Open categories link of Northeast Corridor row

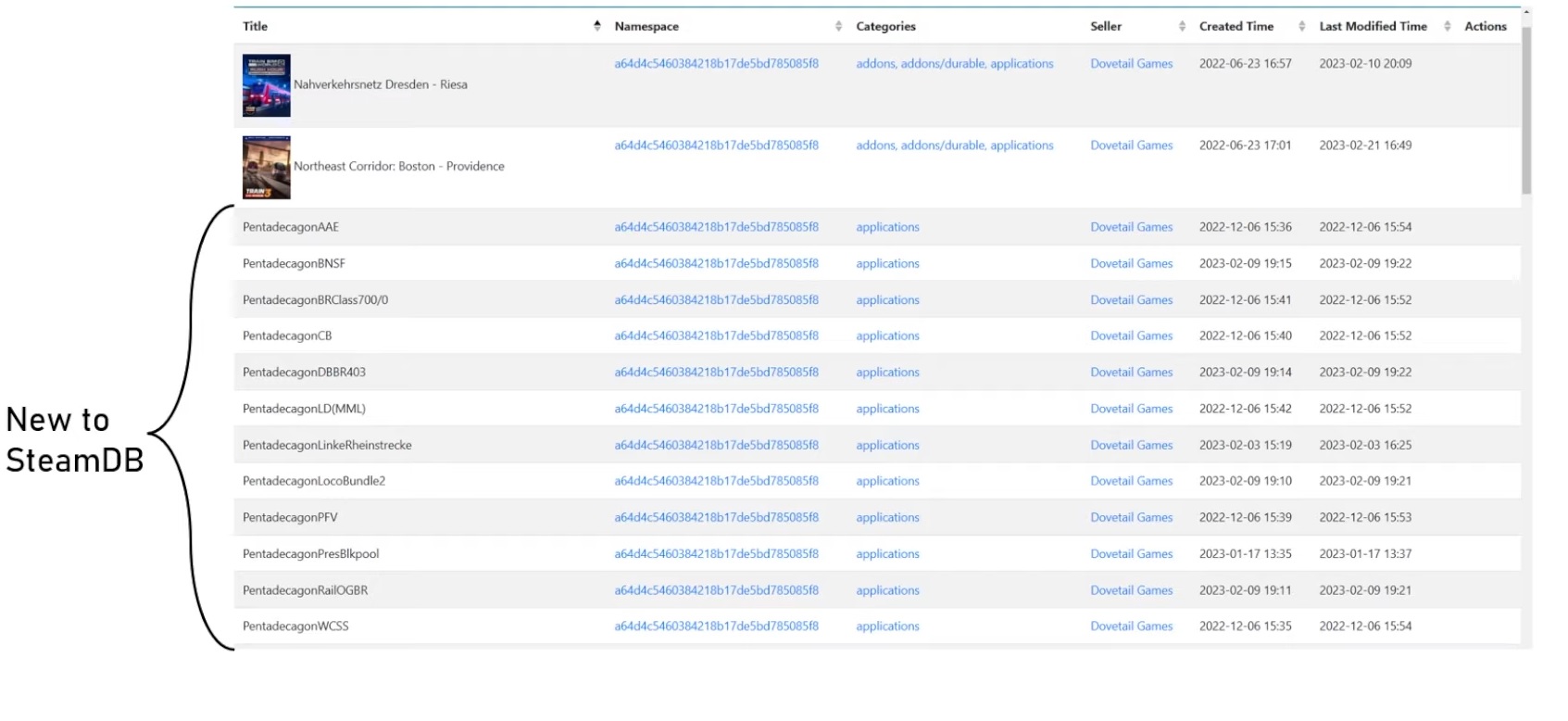pyautogui.click(x=954, y=145)
